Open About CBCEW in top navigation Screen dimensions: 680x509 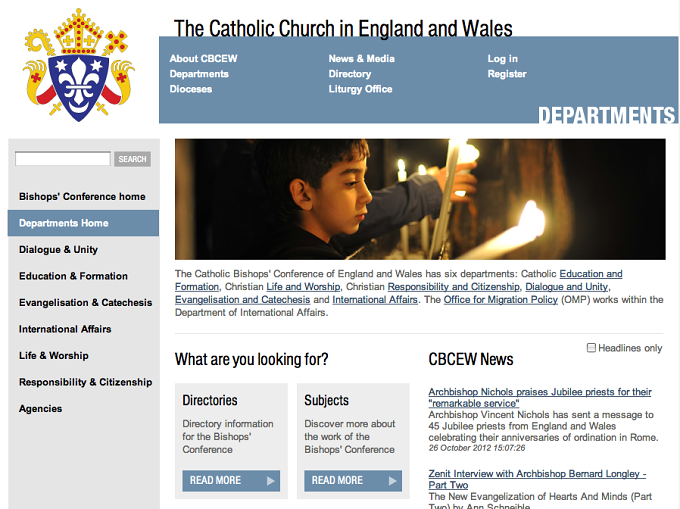(x=203, y=59)
